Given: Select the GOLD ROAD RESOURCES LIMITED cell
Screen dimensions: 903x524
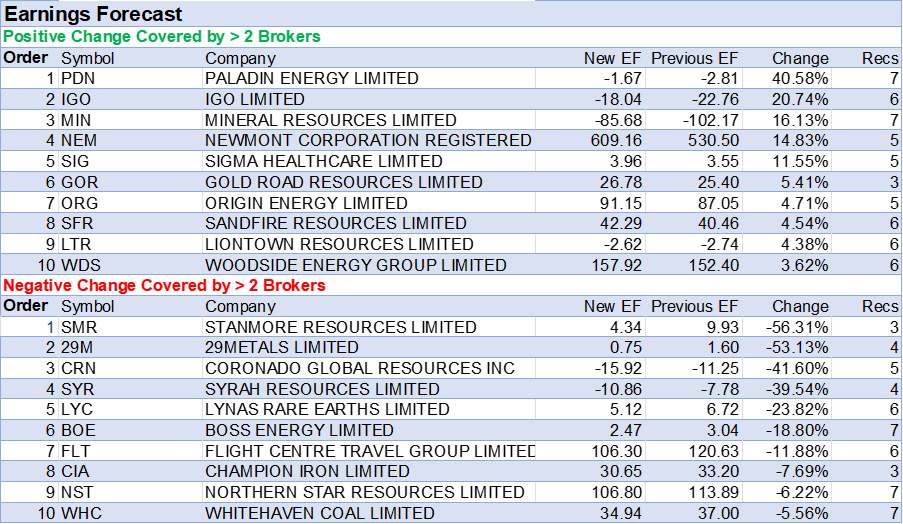Looking at the screenshot, I should click(344, 182).
